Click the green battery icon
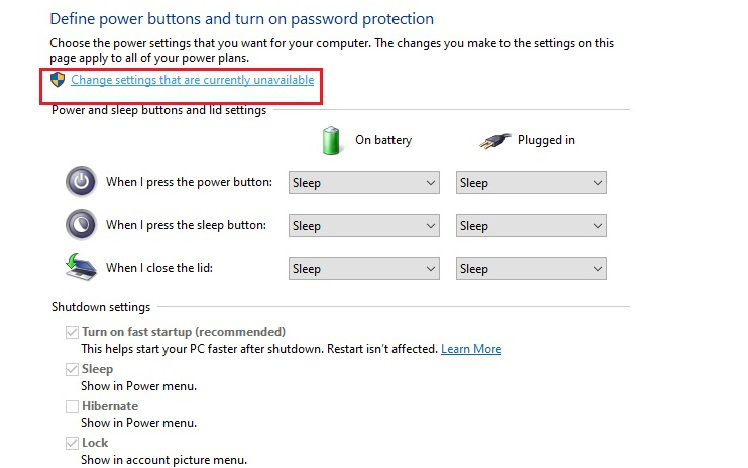This screenshot has width=748, height=468. coord(332,140)
